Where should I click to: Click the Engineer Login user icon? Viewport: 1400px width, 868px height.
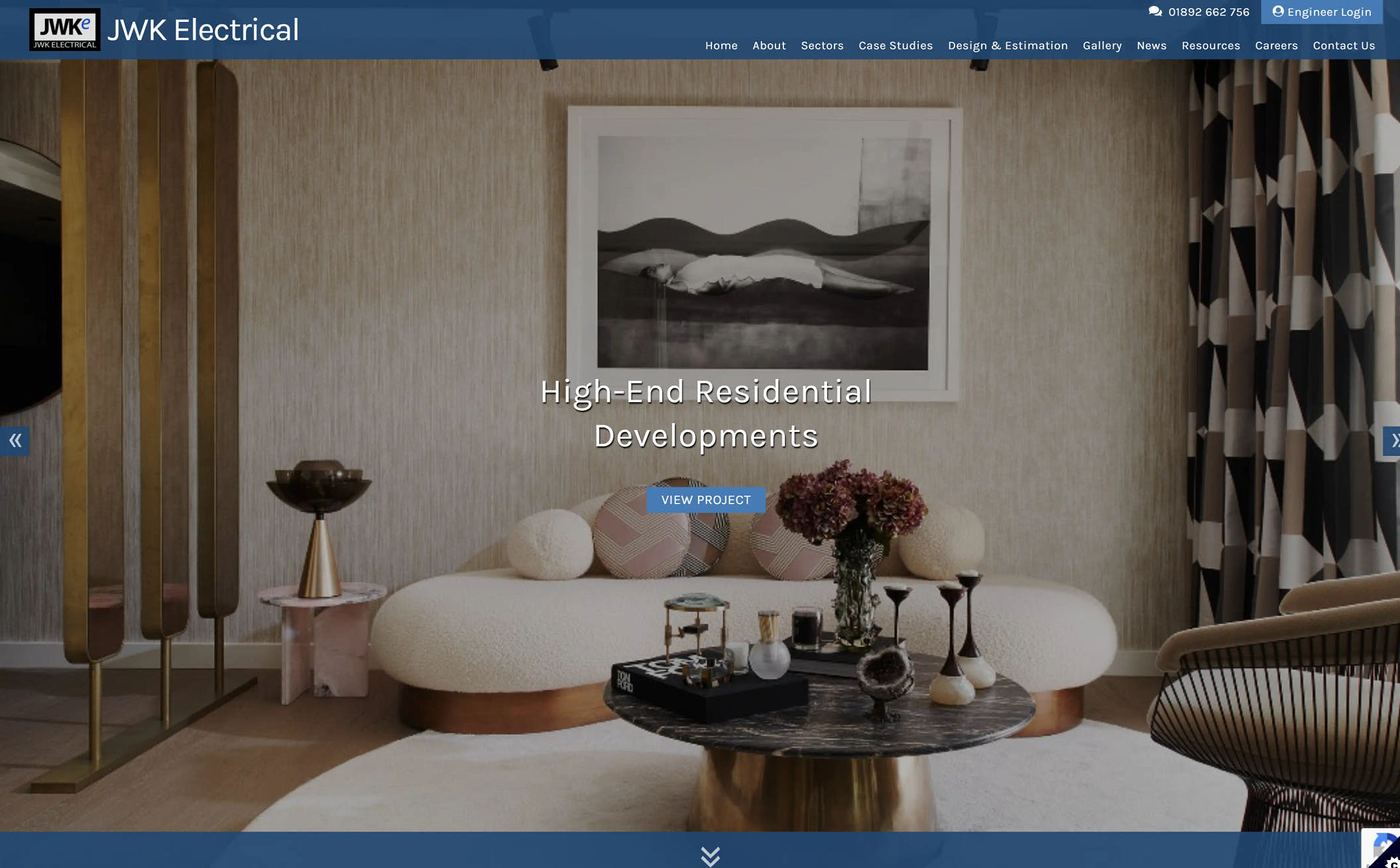[x=1277, y=11]
